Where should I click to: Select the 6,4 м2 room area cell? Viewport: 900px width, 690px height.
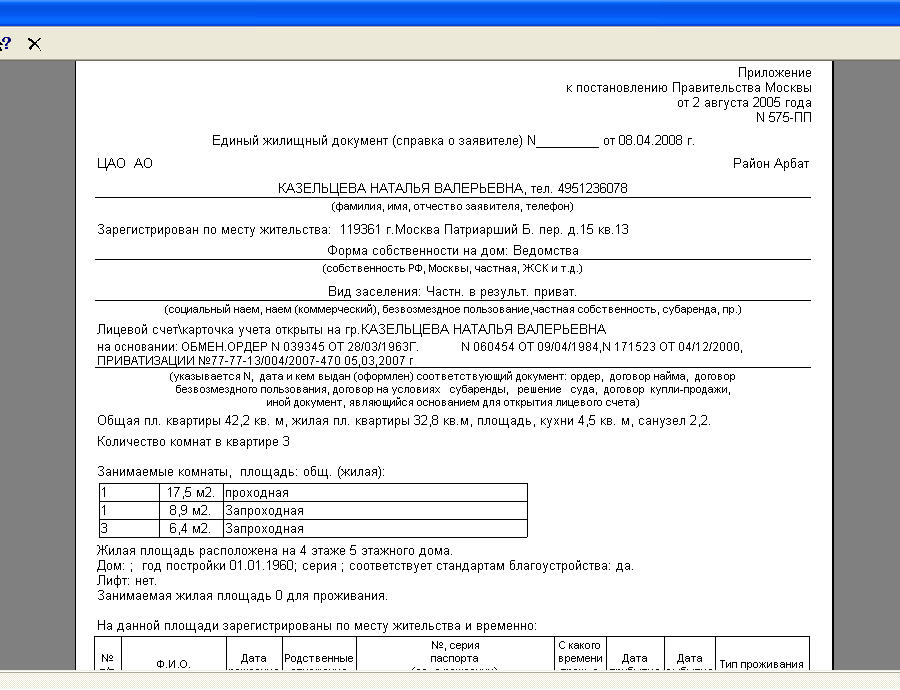(x=191, y=528)
